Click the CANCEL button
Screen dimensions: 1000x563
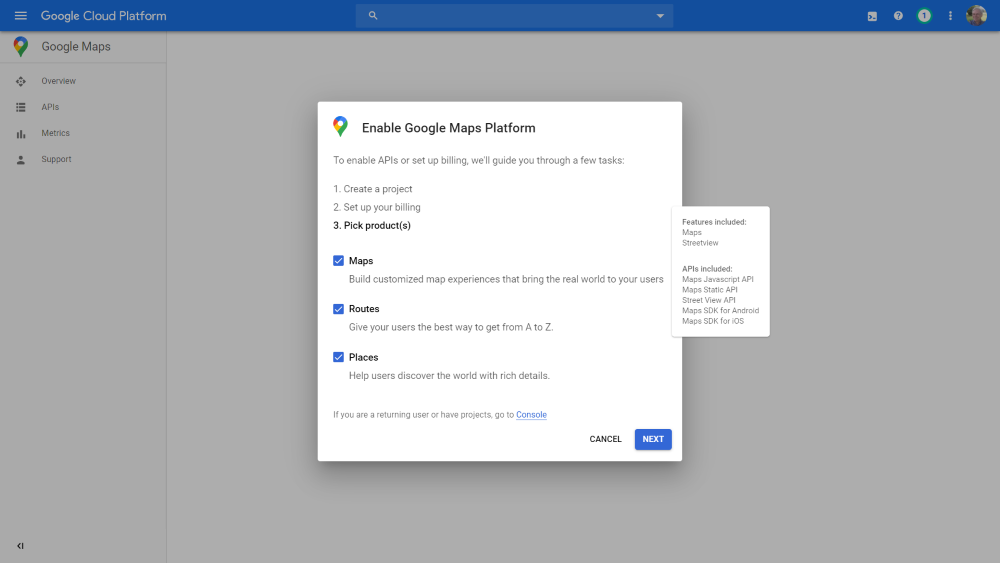coord(605,439)
